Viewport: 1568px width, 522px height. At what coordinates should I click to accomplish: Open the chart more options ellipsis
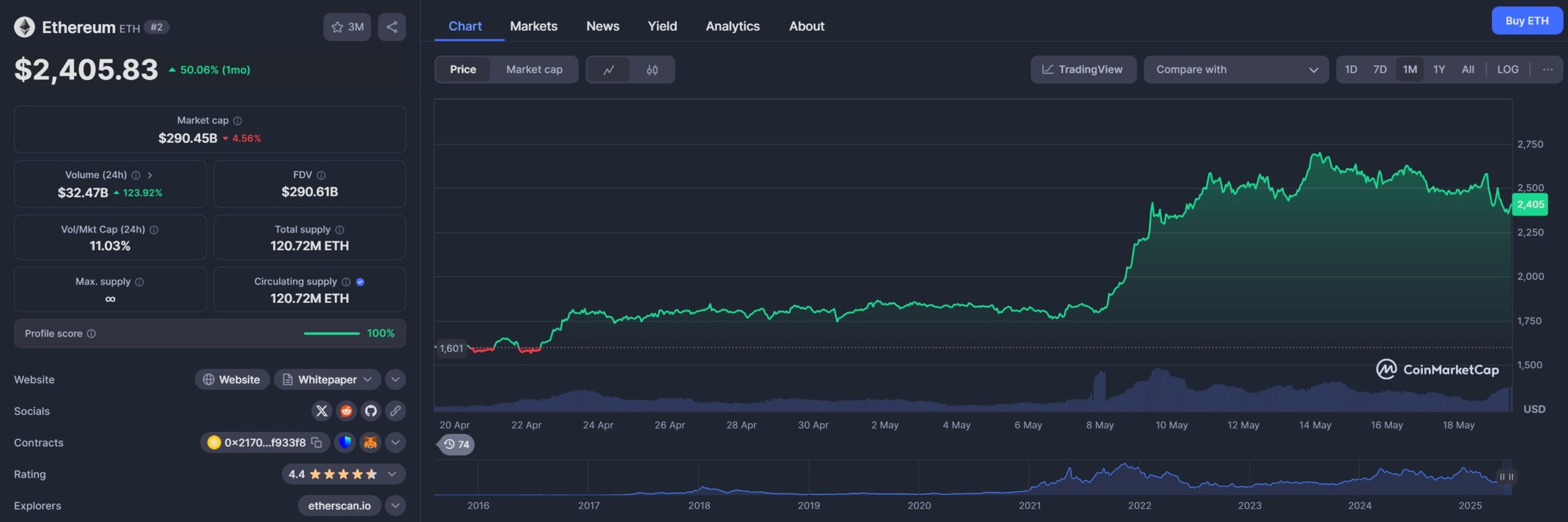[1548, 70]
